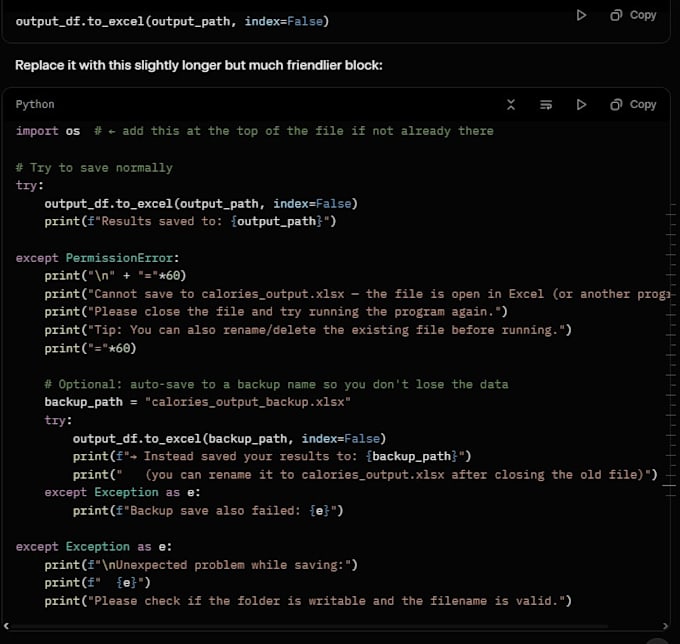This screenshot has height=644, width=680.
Task: Click 'Unexpected problem while saving' line
Action: pos(201,565)
